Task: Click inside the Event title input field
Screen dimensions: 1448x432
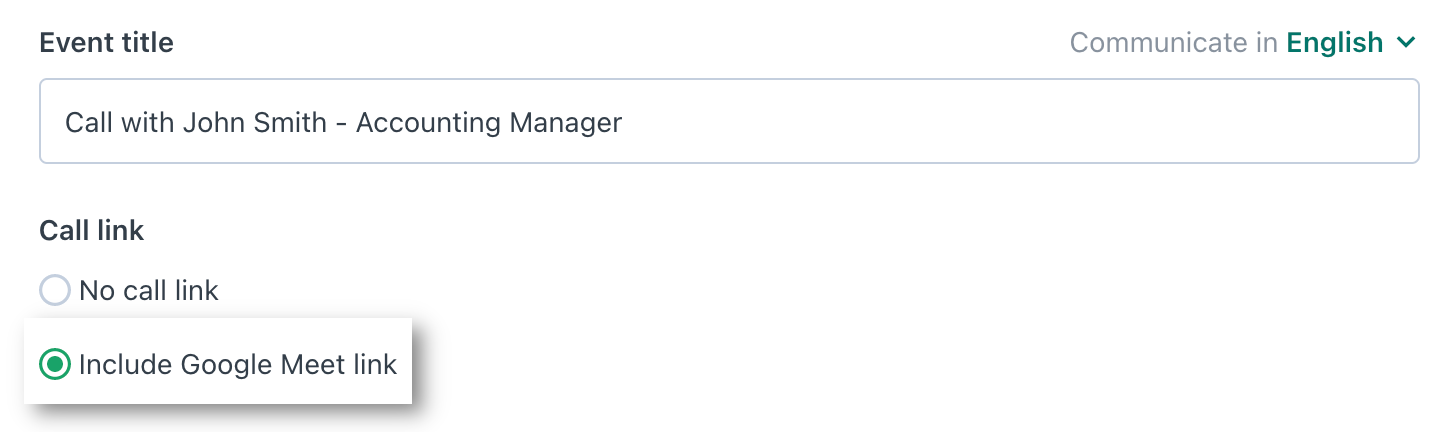Action: pos(729,121)
